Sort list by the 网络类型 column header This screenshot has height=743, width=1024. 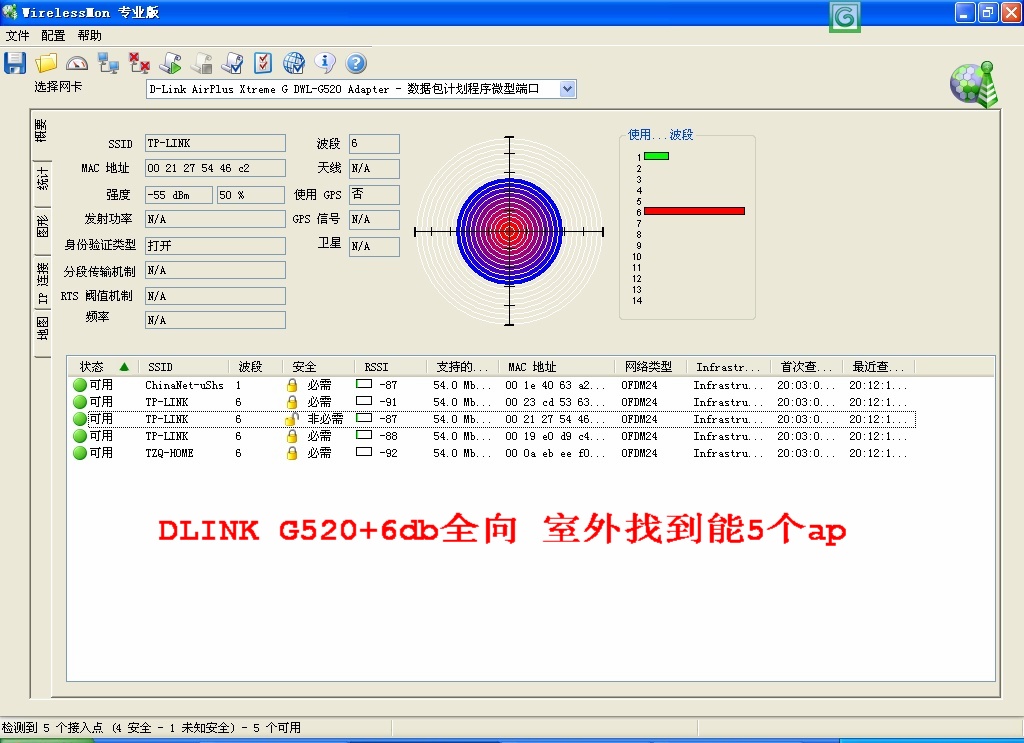(x=650, y=367)
